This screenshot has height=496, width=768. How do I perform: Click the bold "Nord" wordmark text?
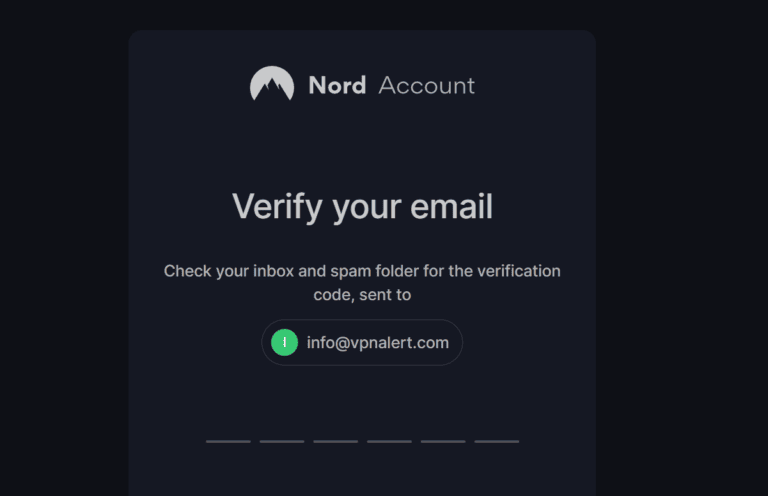(337, 85)
